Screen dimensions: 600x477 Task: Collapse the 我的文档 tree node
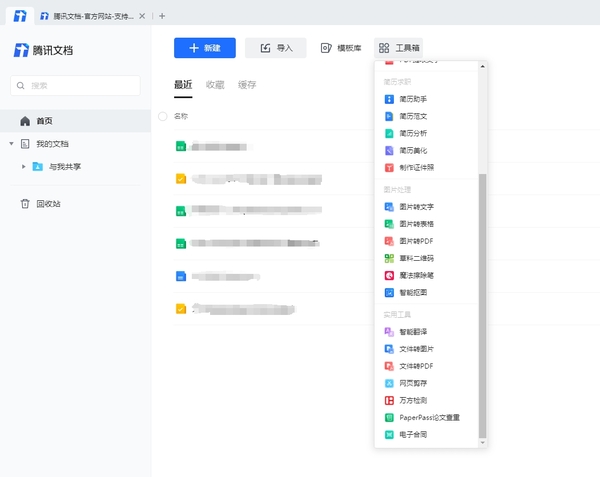[11, 144]
